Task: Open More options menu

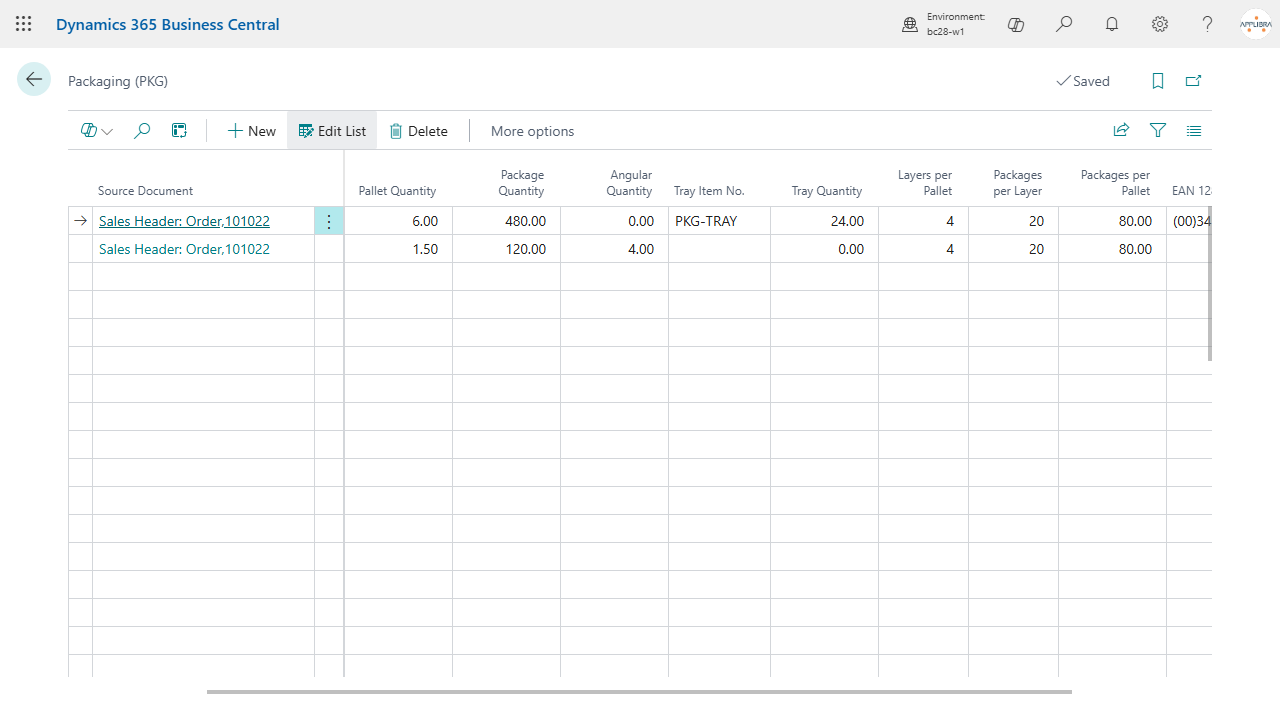Action: 532,131
